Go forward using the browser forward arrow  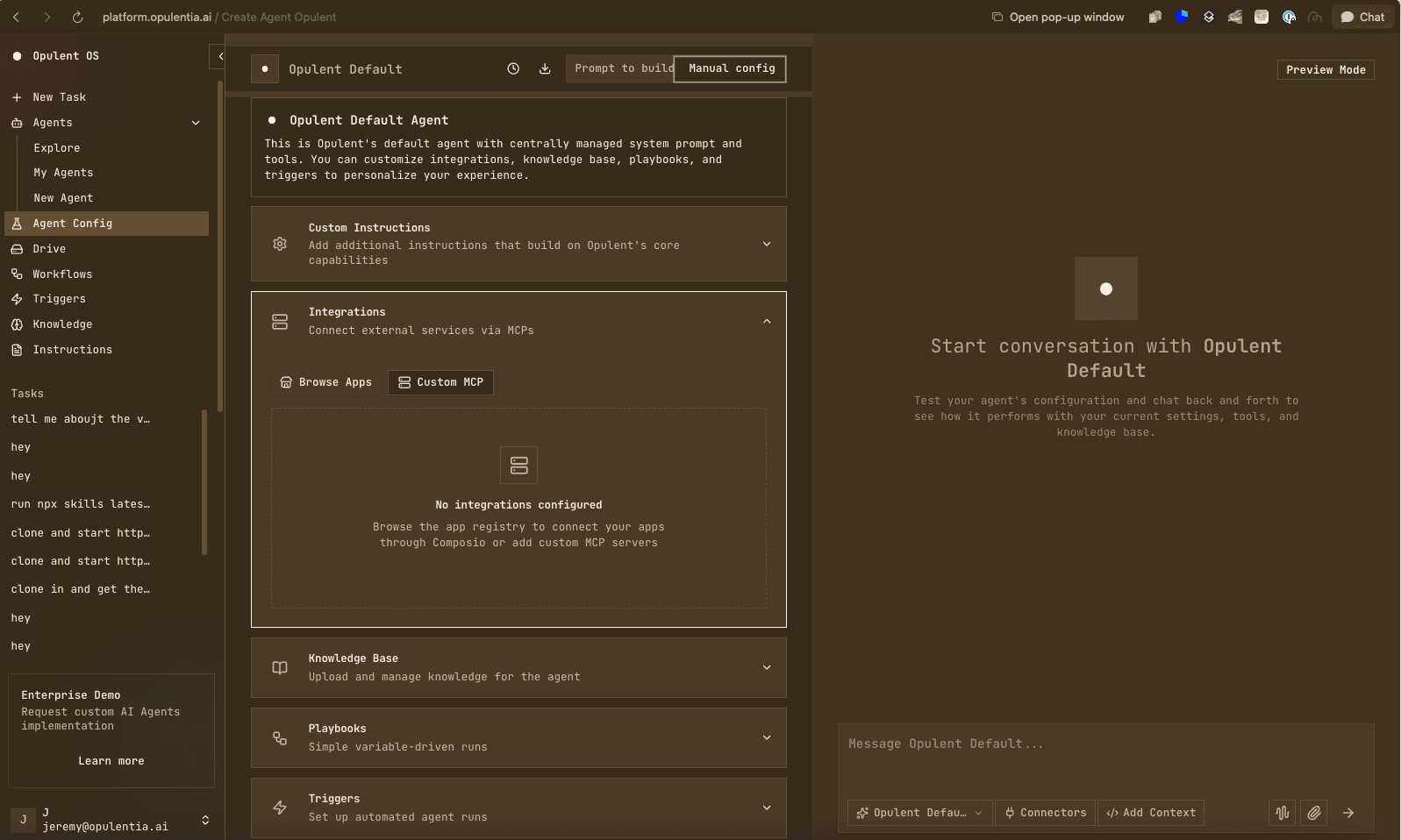pyautogui.click(x=46, y=17)
